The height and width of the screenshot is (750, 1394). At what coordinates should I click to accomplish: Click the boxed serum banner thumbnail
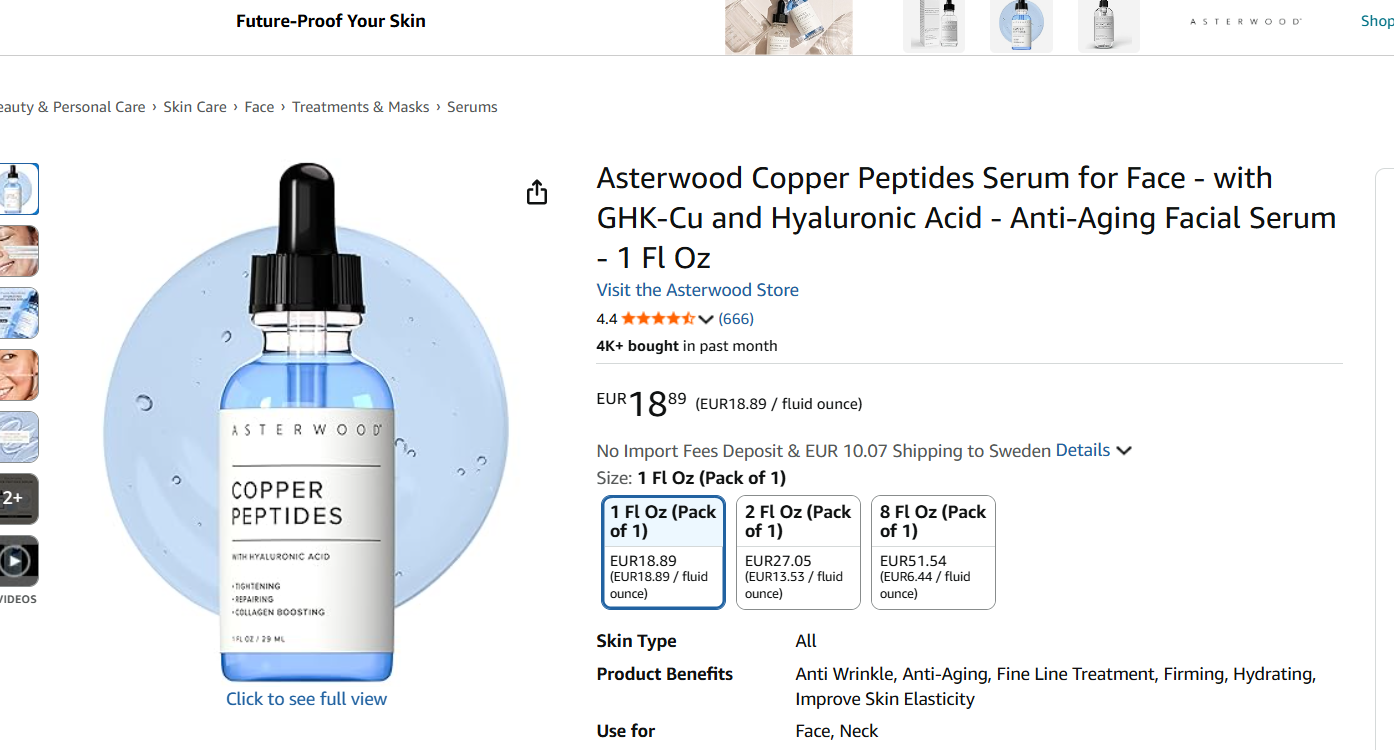pyautogui.click(x=933, y=26)
